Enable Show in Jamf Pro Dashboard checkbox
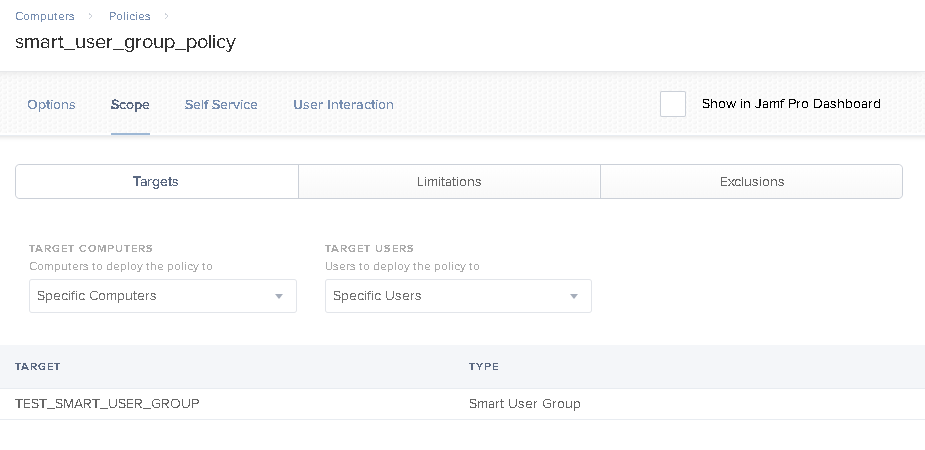This screenshot has height=450, width=925. click(673, 104)
